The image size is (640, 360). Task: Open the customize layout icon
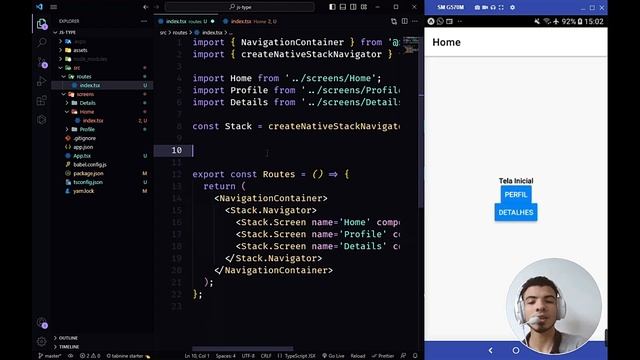pyautogui.click(x=364, y=7)
